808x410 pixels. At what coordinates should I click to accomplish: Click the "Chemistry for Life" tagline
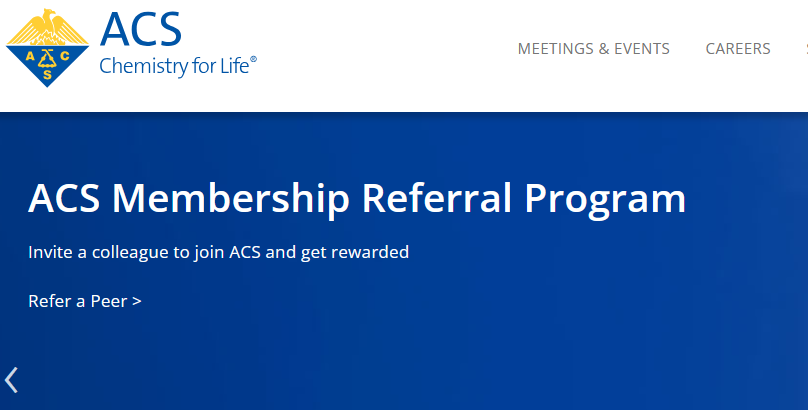(174, 67)
